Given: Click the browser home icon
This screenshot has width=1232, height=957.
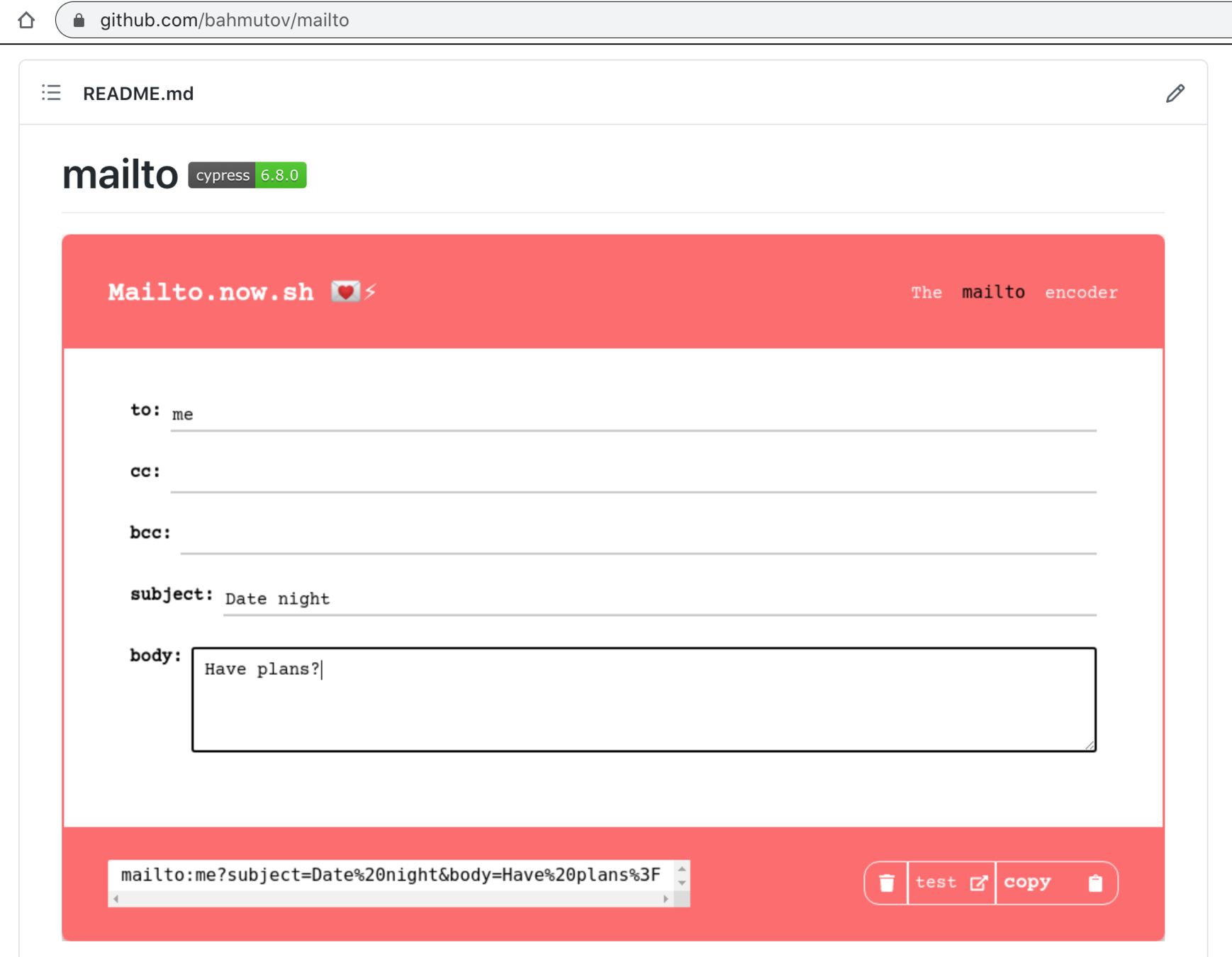Looking at the screenshot, I should [26, 20].
